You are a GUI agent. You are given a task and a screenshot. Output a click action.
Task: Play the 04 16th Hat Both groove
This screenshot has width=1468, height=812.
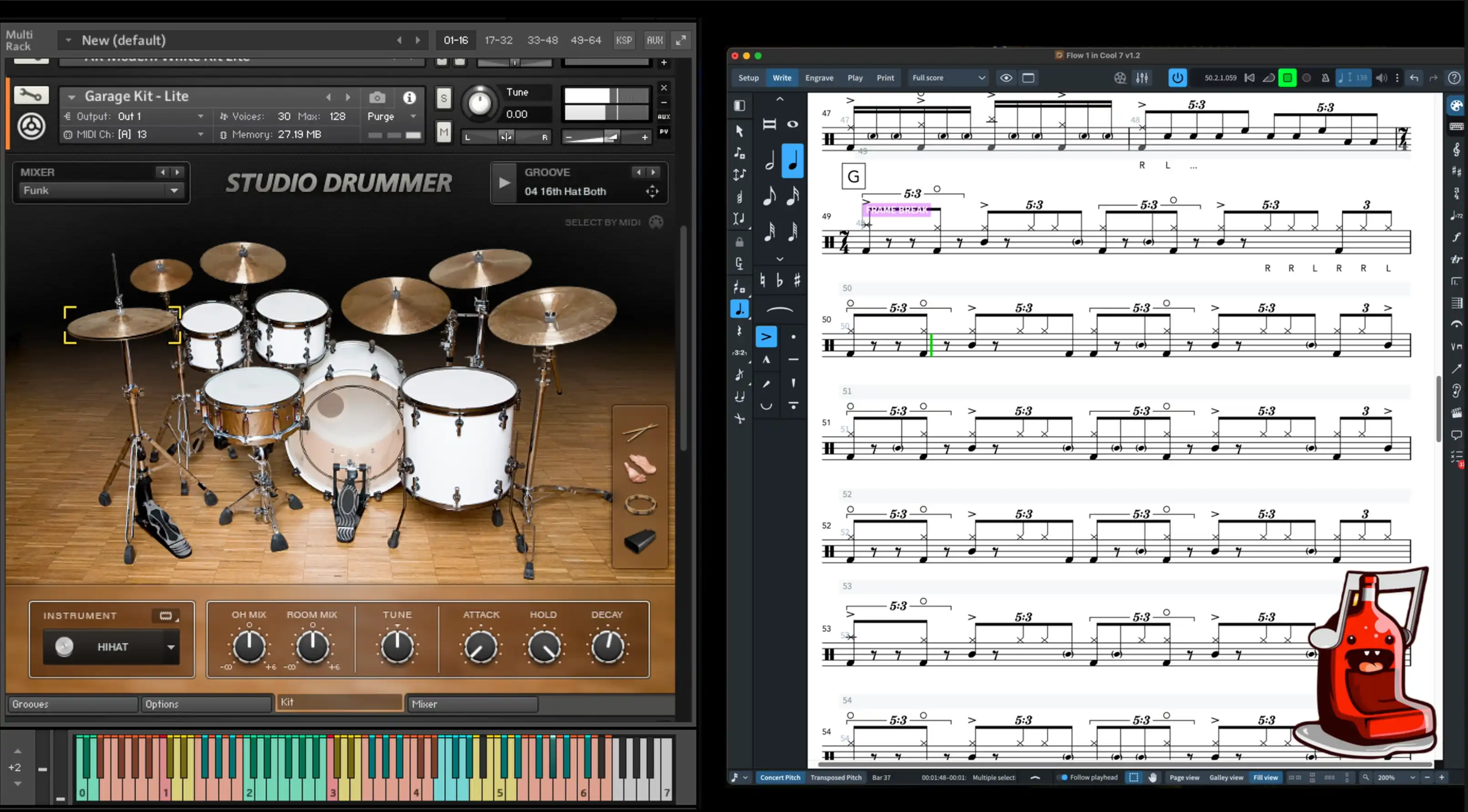pos(504,182)
